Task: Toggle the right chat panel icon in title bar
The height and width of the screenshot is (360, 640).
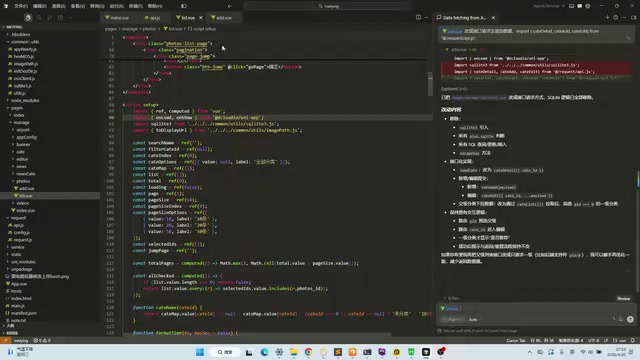Action: pyautogui.click(x=580, y=6)
